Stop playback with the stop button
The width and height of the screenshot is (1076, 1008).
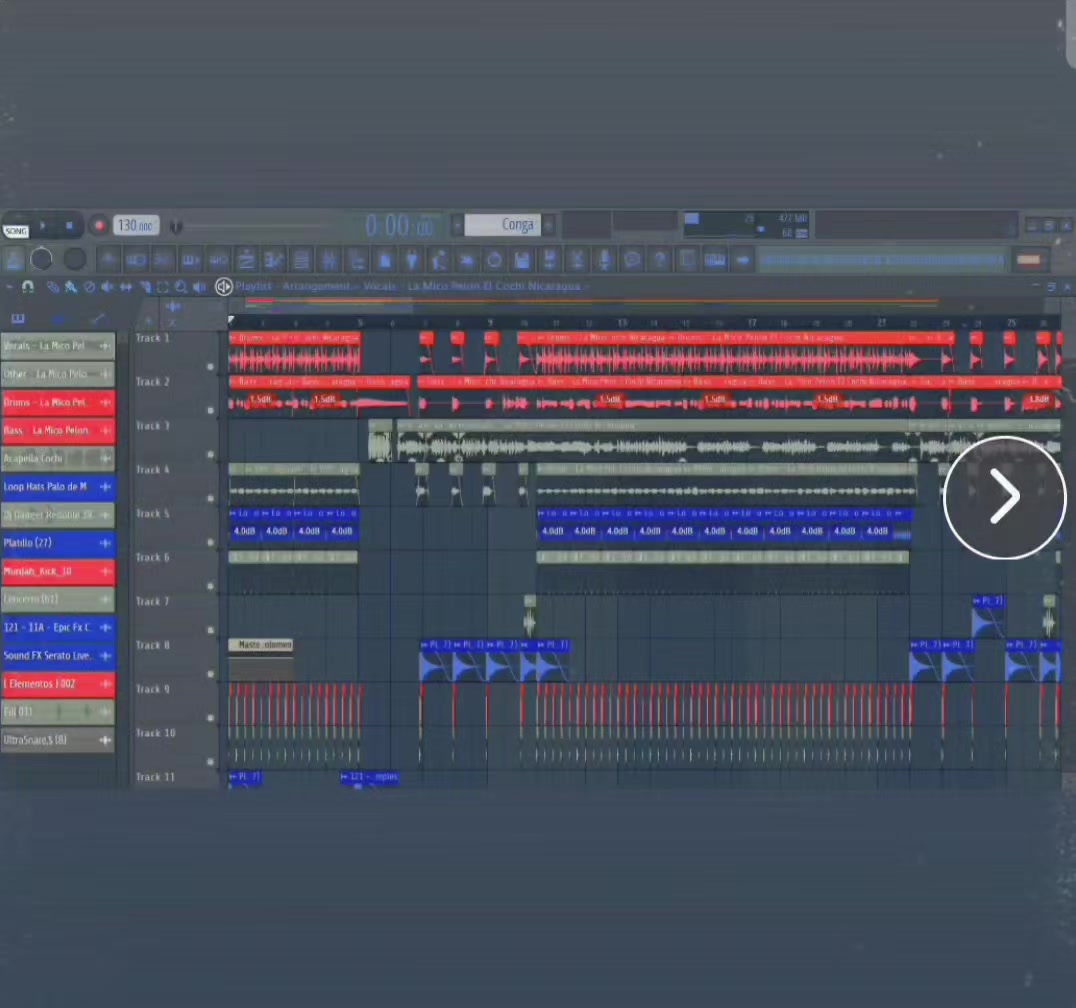pos(69,225)
